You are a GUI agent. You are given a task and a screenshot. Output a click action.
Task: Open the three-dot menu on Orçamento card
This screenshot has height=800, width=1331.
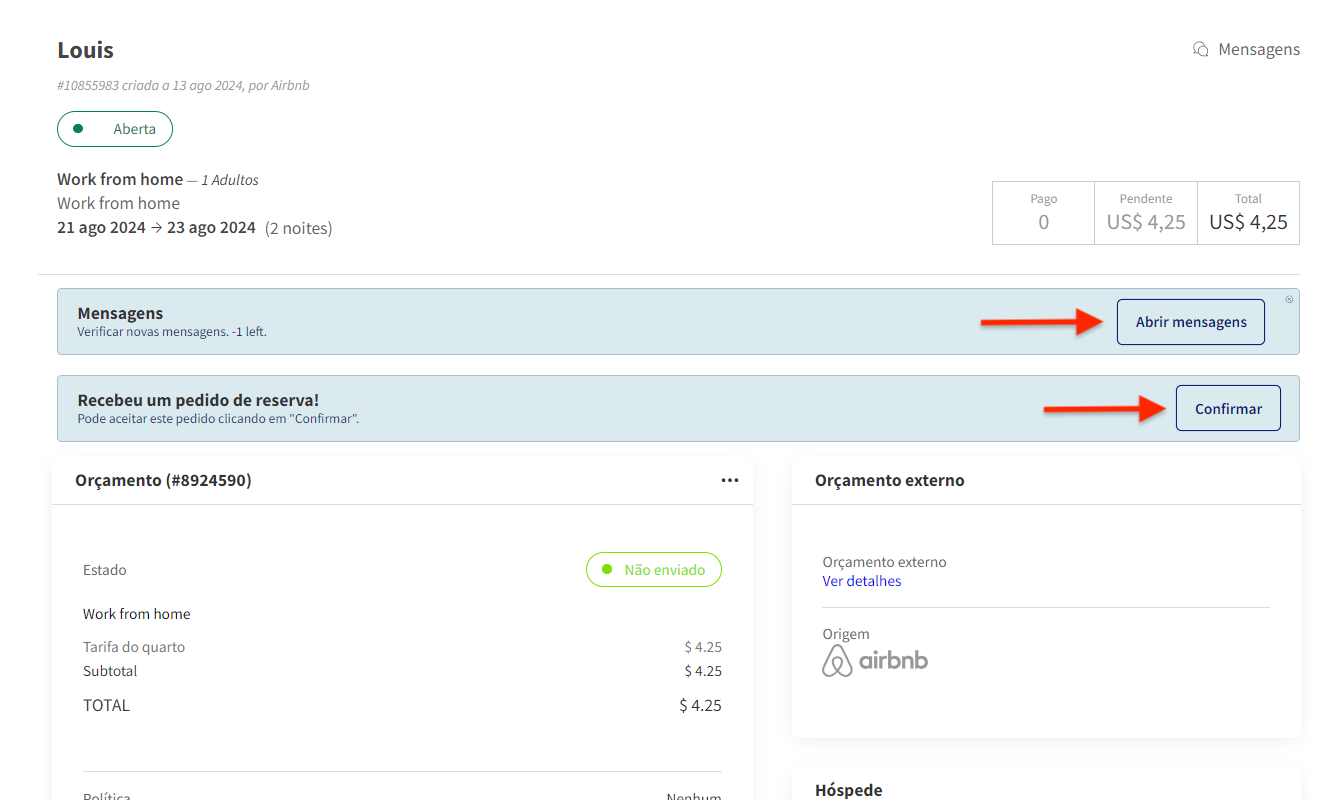[730, 481]
